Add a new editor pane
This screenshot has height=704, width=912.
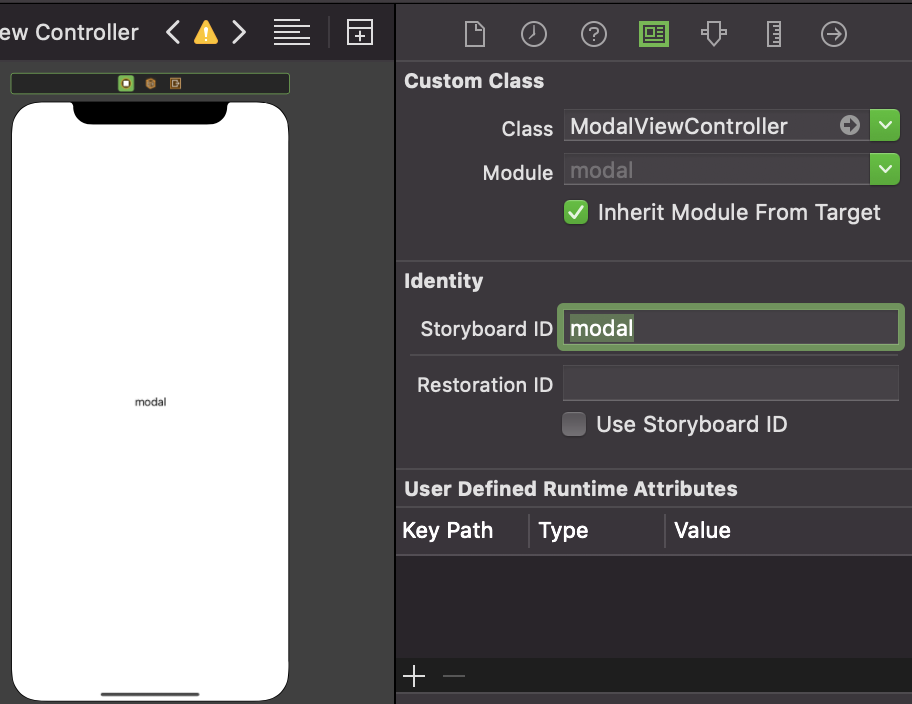(x=359, y=33)
